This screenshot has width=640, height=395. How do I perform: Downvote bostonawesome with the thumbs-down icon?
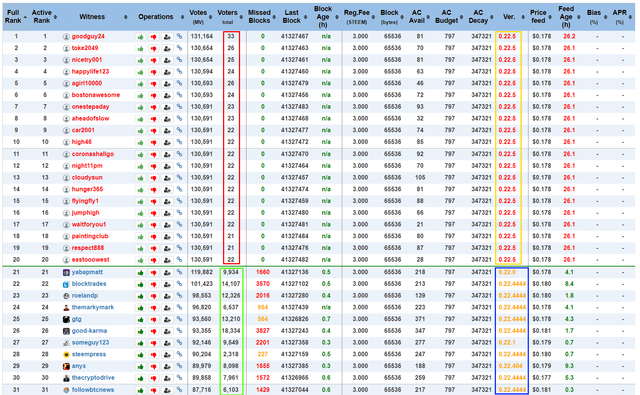tap(154, 95)
